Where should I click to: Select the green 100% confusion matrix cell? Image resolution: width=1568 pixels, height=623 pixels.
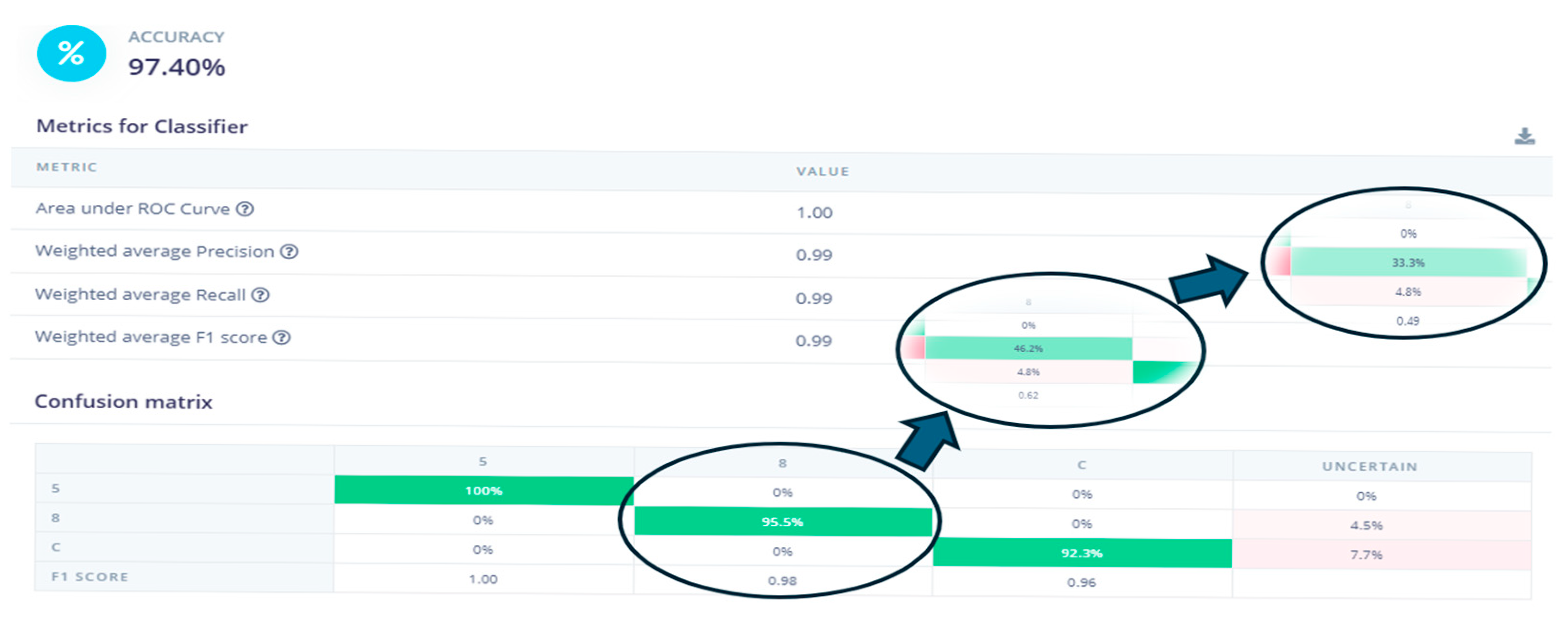483,490
